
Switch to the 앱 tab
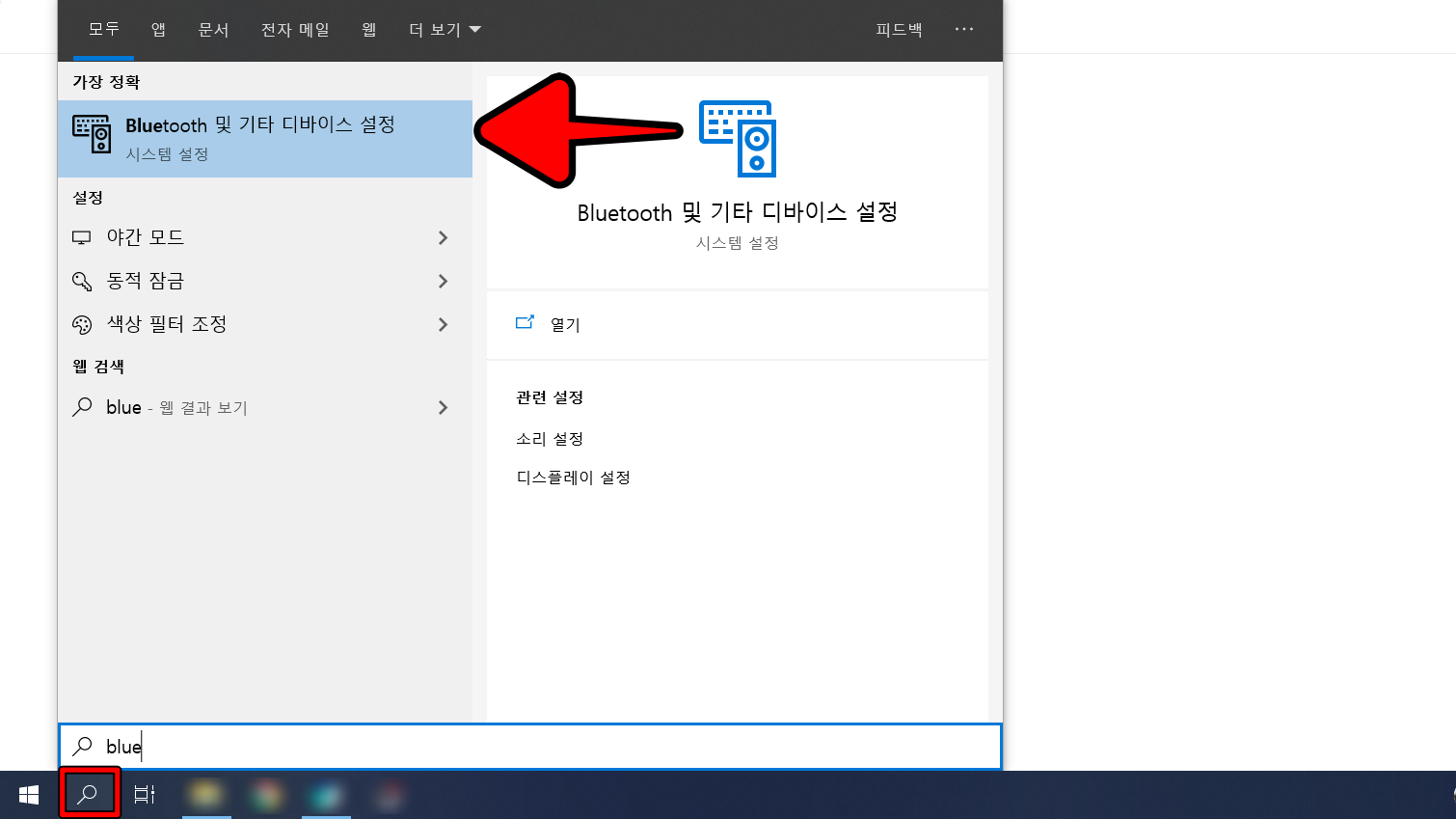tap(158, 30)
